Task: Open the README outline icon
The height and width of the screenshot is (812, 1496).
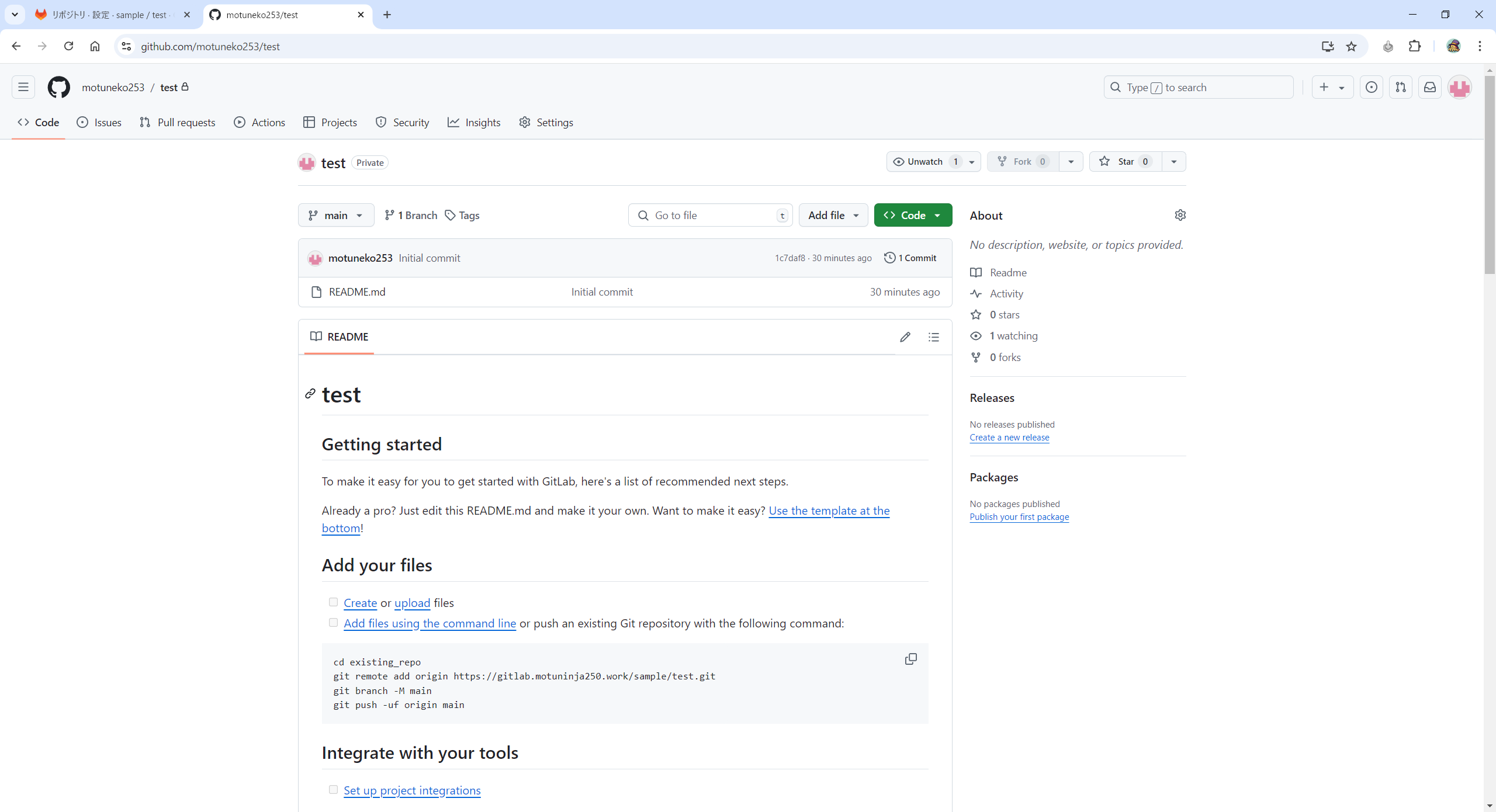Action: [933, 337]
